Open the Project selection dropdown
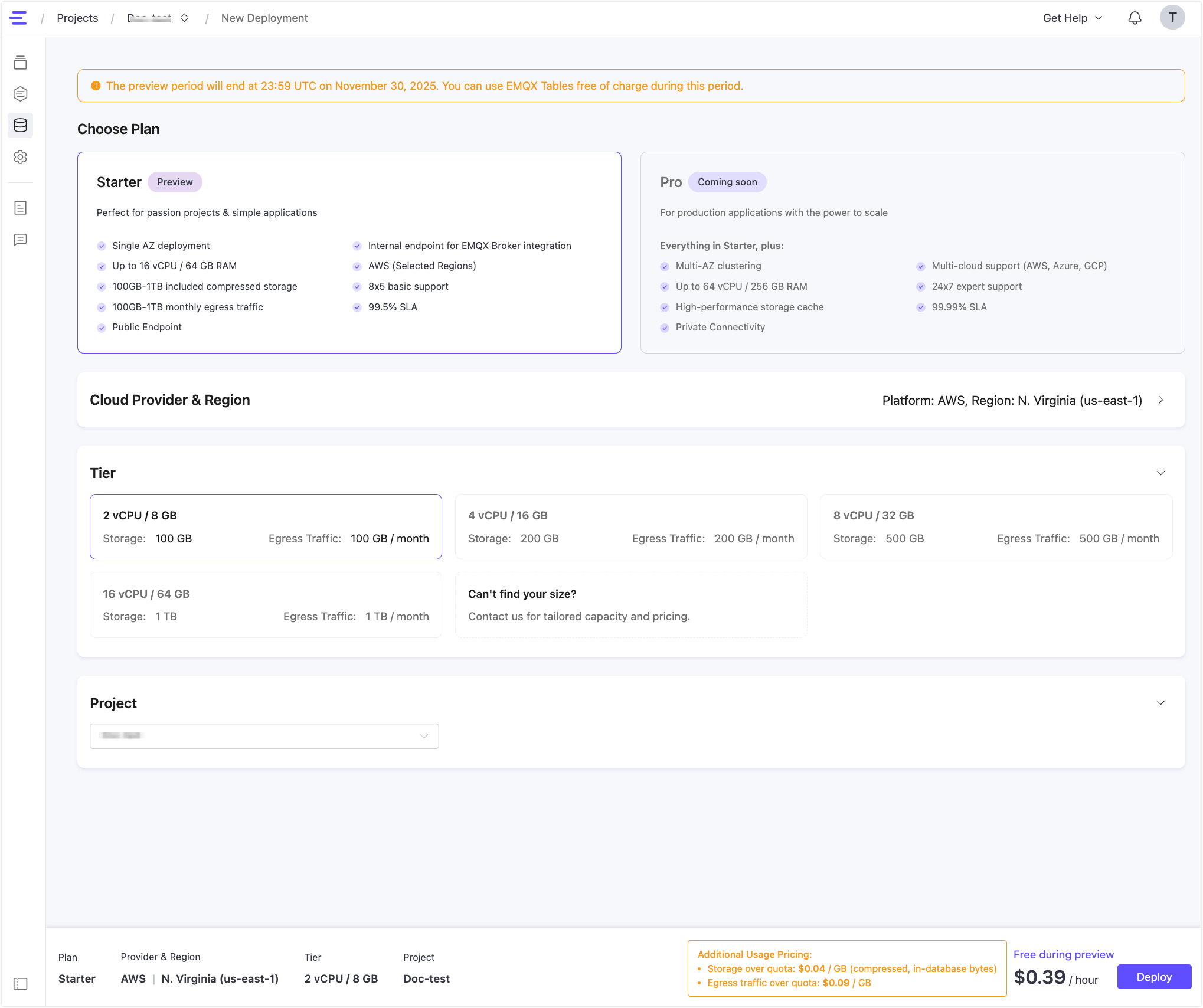 click(x=264, y=736)
